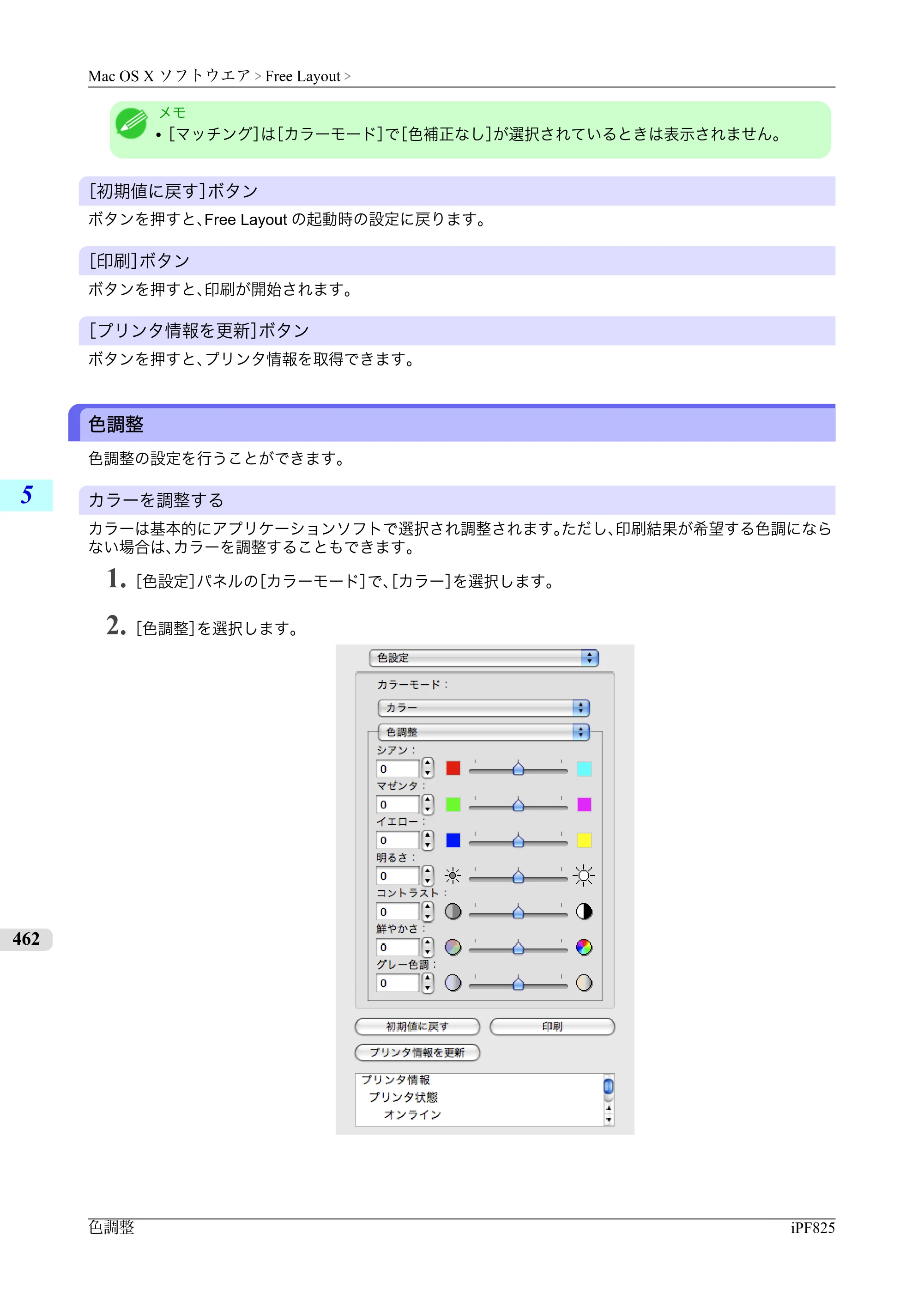Click the 明るさ stepper arrows
This screenshot has height=1307, width=924.
click(x=428, y=876)
